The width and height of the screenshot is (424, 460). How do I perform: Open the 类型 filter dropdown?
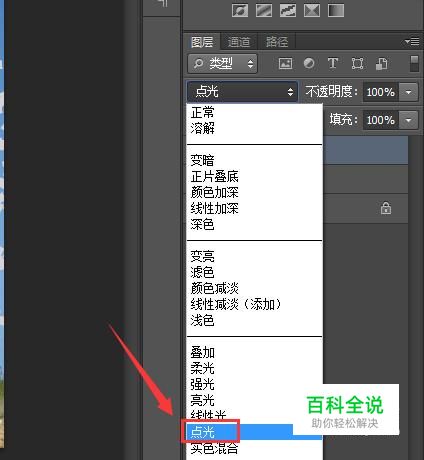coord(222,63)
